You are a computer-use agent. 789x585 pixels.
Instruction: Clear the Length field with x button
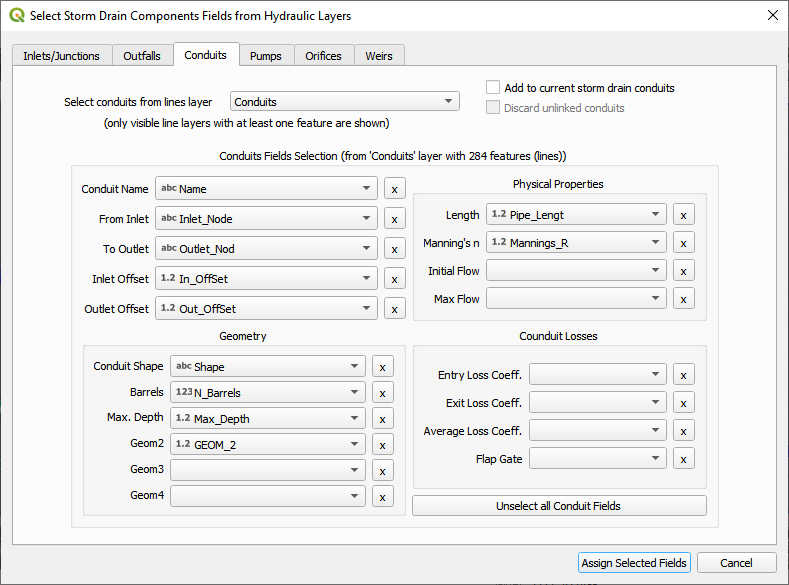pos(683,215)
